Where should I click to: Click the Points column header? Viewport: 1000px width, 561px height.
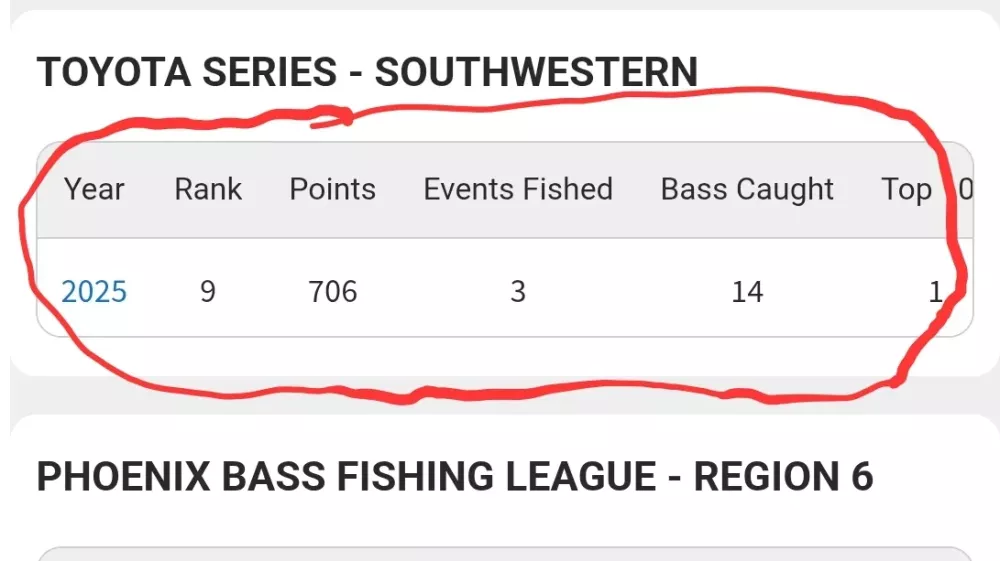(332, 189)
